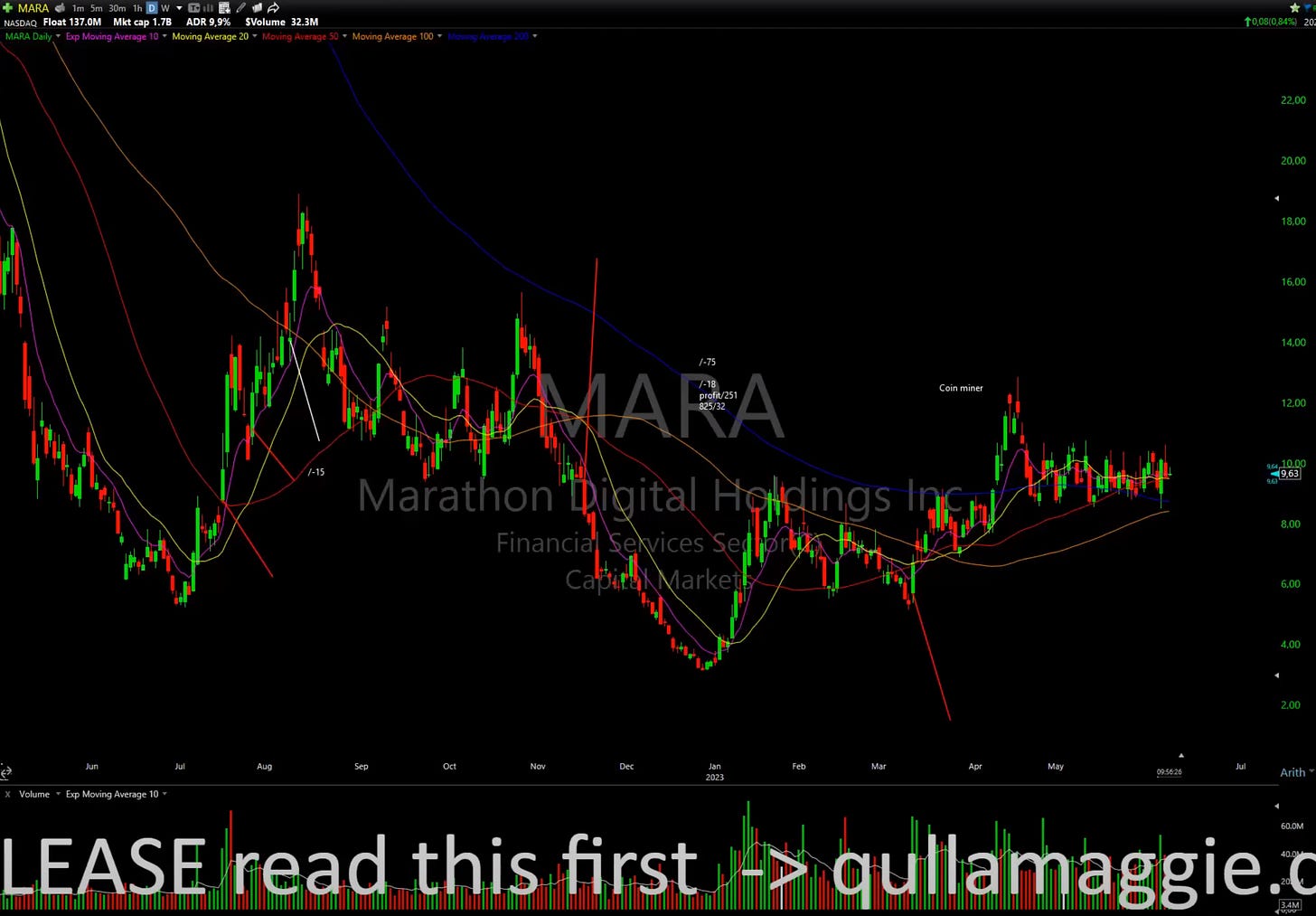Click the green plus add-symbol icon
The width and height of the screenshot is (1316, 916).
(7, 8)
